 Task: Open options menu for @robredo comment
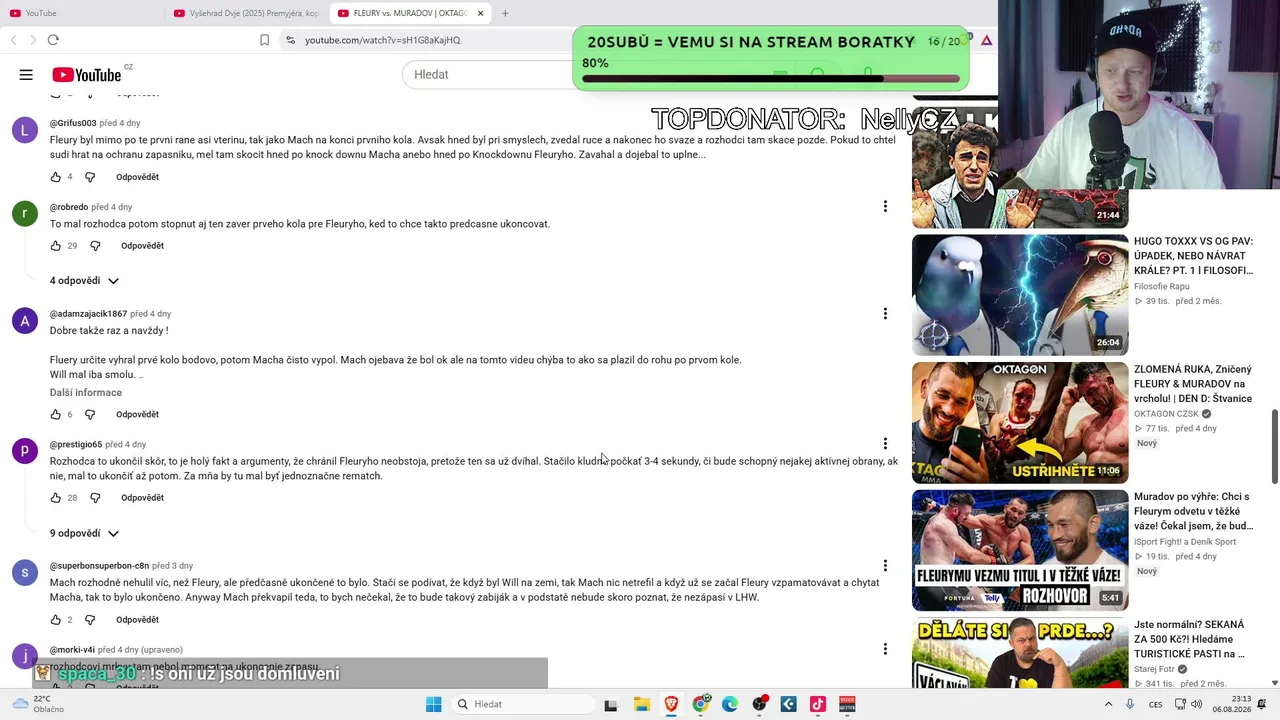(x=885, y=207)
